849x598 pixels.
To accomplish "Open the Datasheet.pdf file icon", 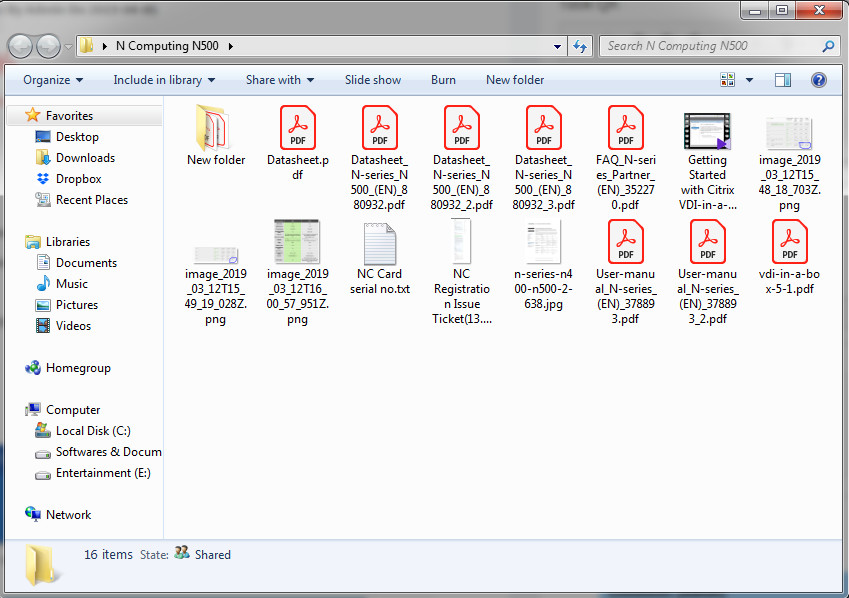I will [x=297, y=127].
